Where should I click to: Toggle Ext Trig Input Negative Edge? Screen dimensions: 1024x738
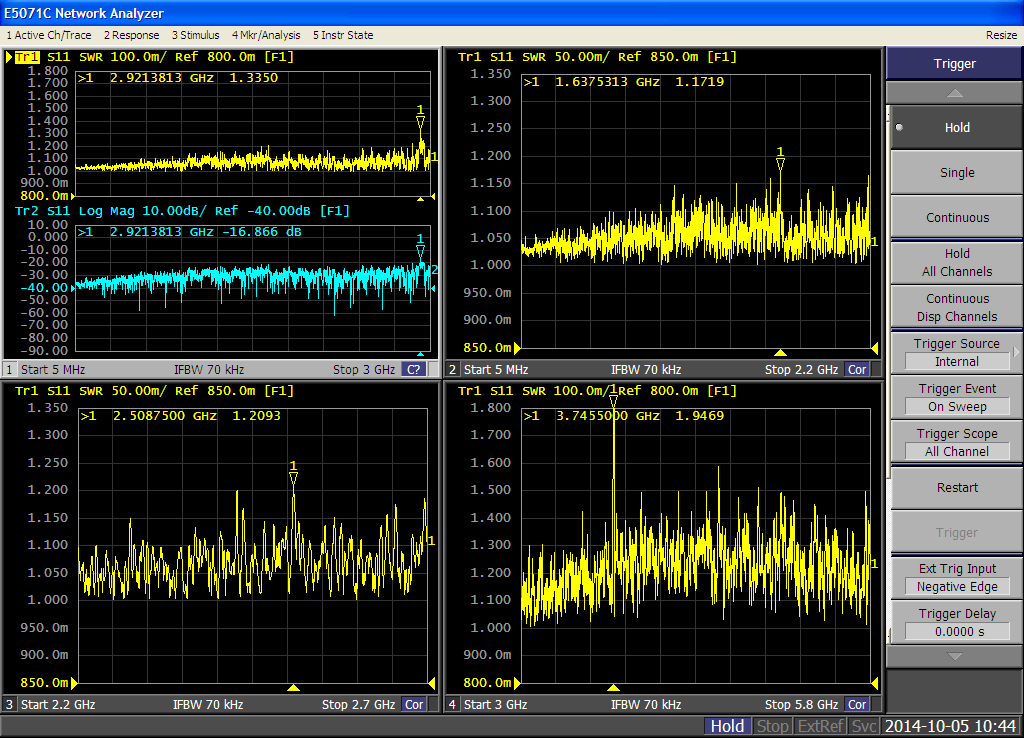click(956, 578)
